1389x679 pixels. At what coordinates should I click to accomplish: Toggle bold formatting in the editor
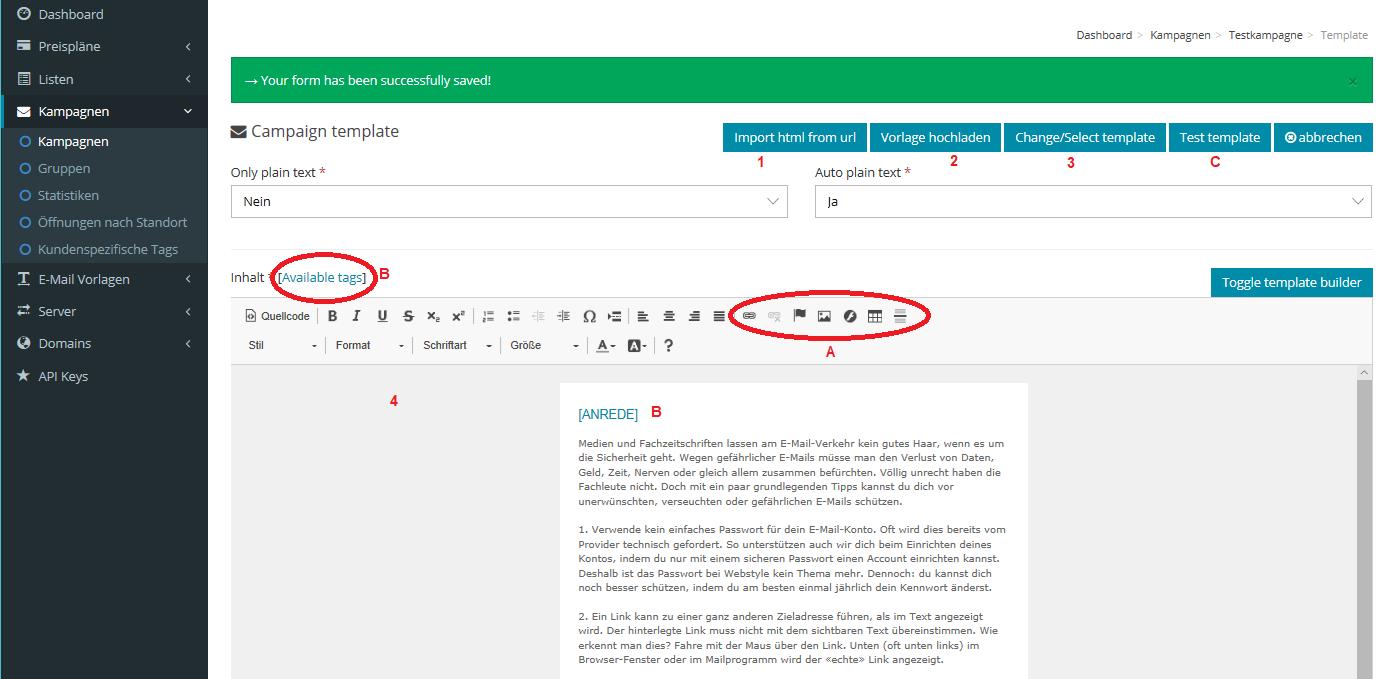[x=332, y=316]
